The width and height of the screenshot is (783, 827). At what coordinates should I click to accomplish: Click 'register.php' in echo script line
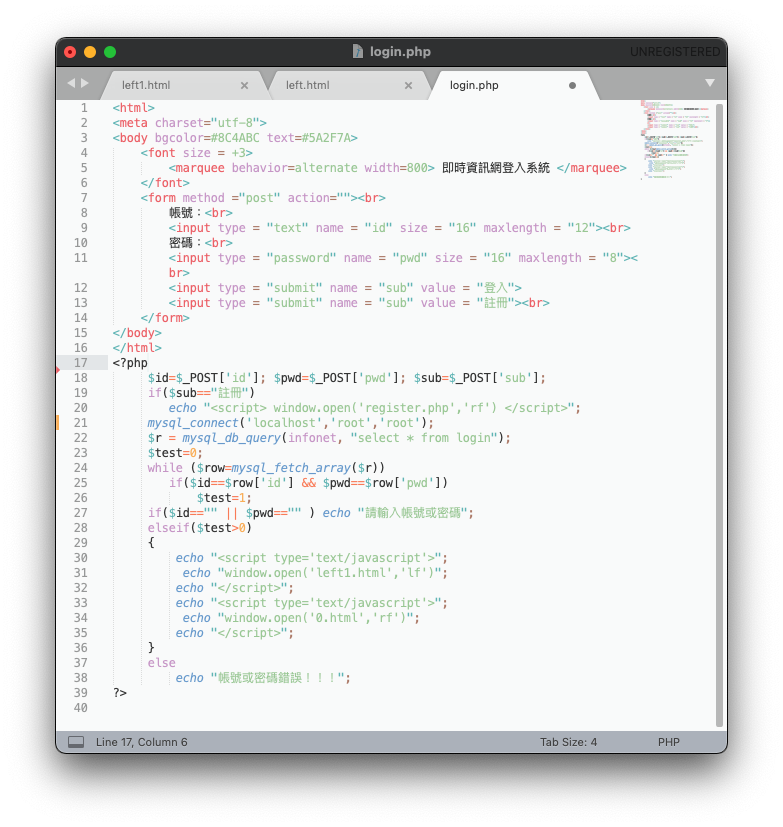pos(407,408)
